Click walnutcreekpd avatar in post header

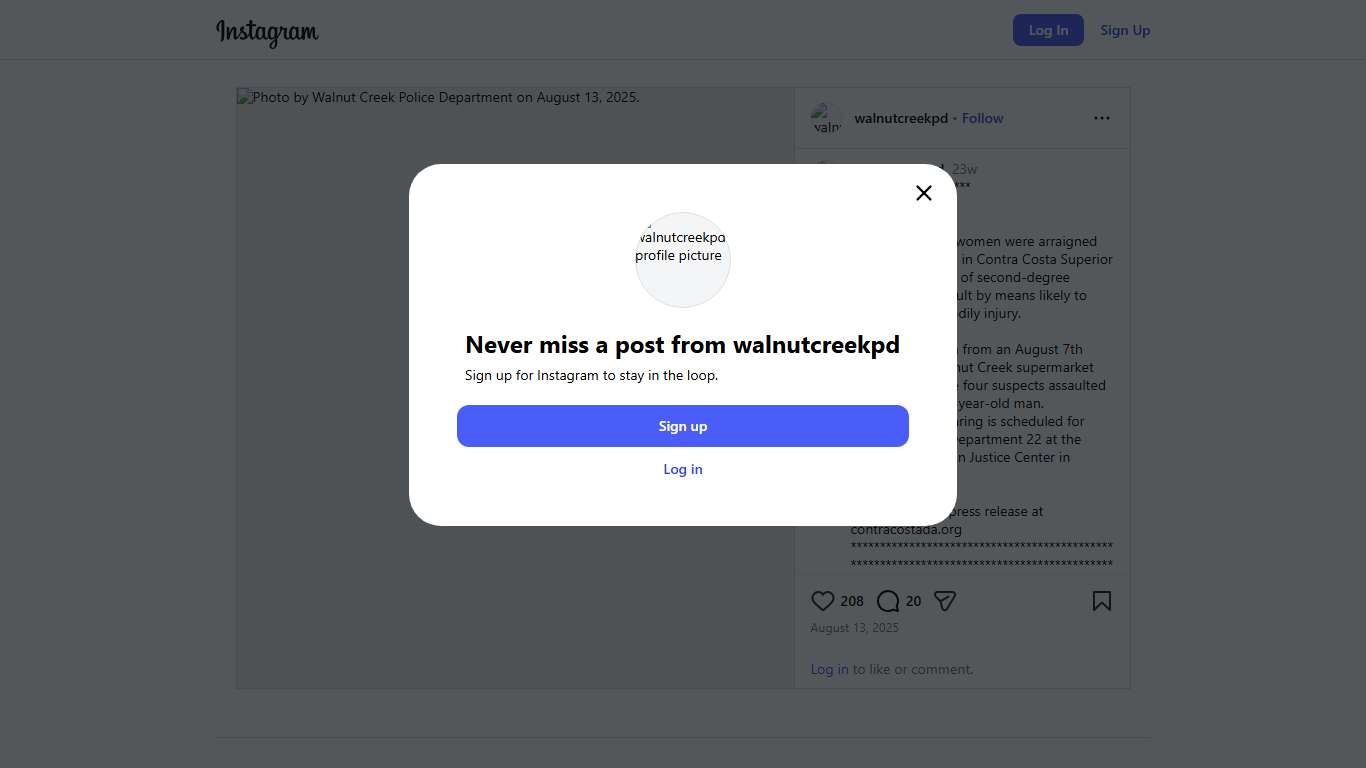tap(827, 118)
